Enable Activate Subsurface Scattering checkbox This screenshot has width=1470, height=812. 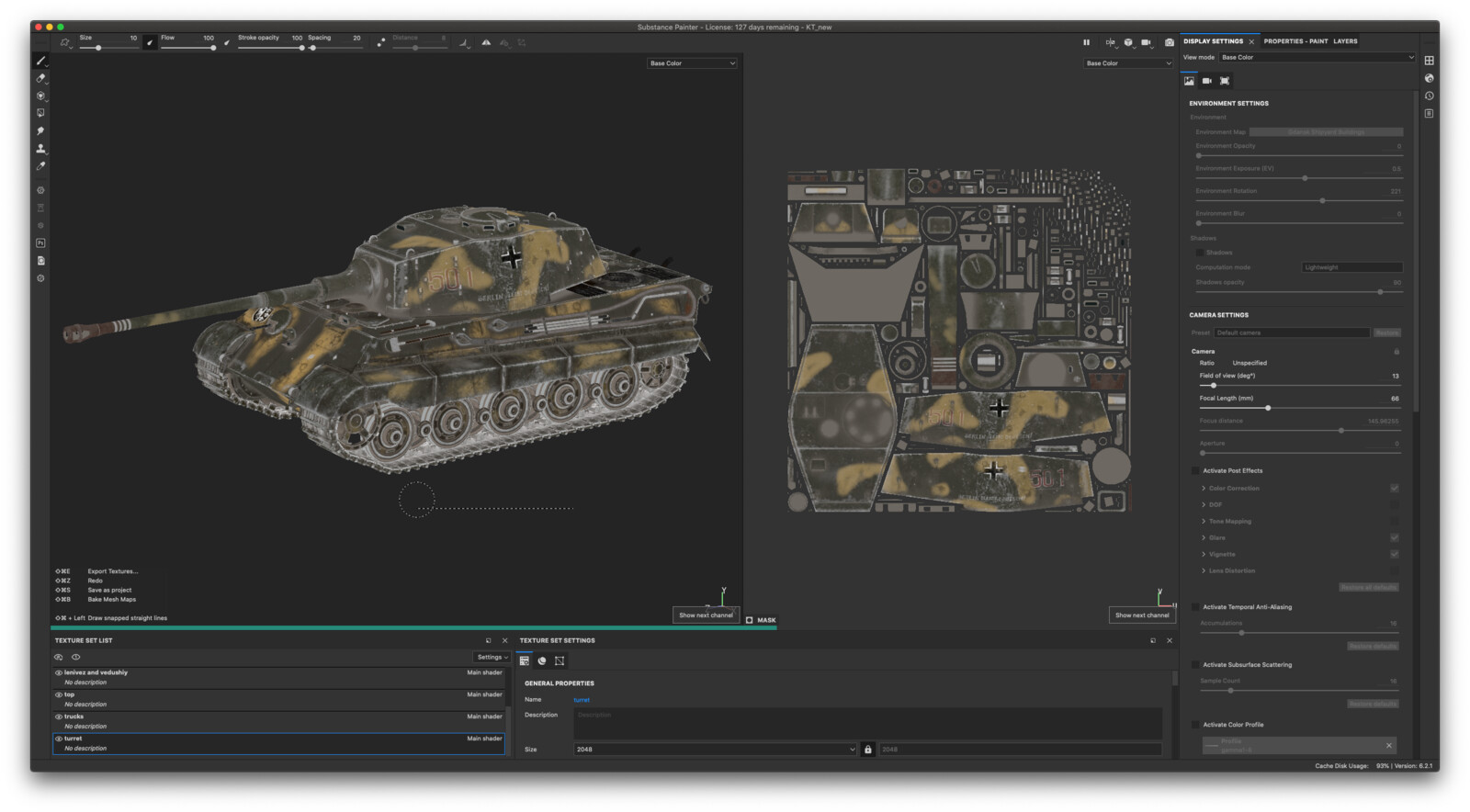(1195, 665)
